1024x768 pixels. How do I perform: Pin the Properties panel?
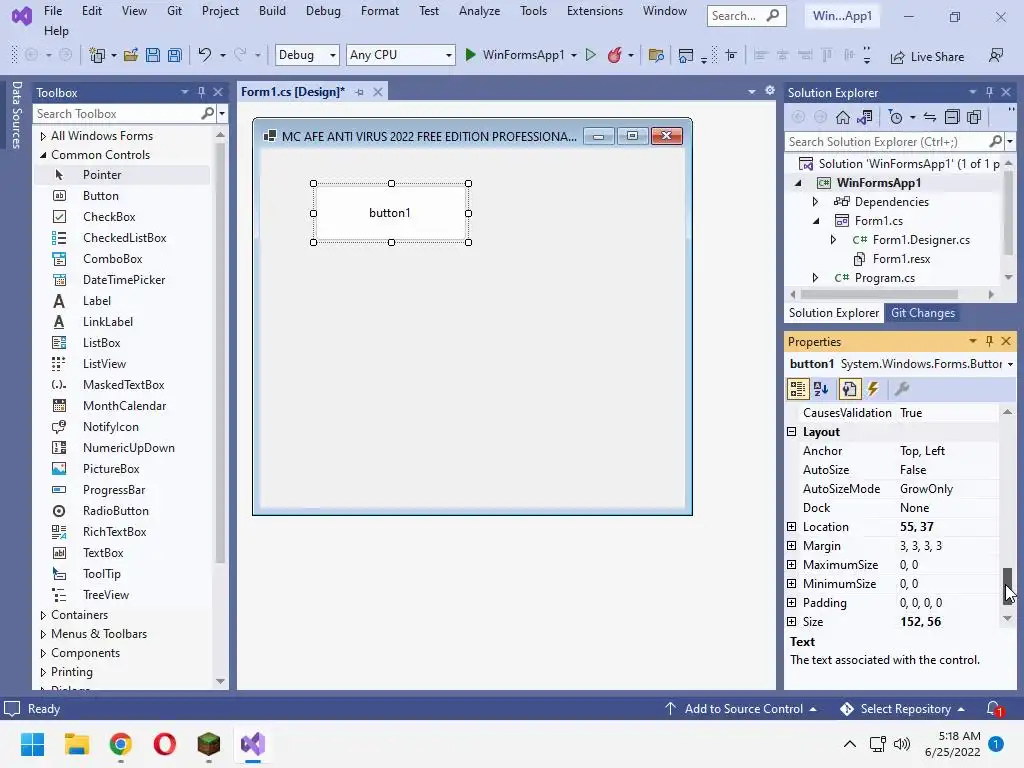[989, 341]
